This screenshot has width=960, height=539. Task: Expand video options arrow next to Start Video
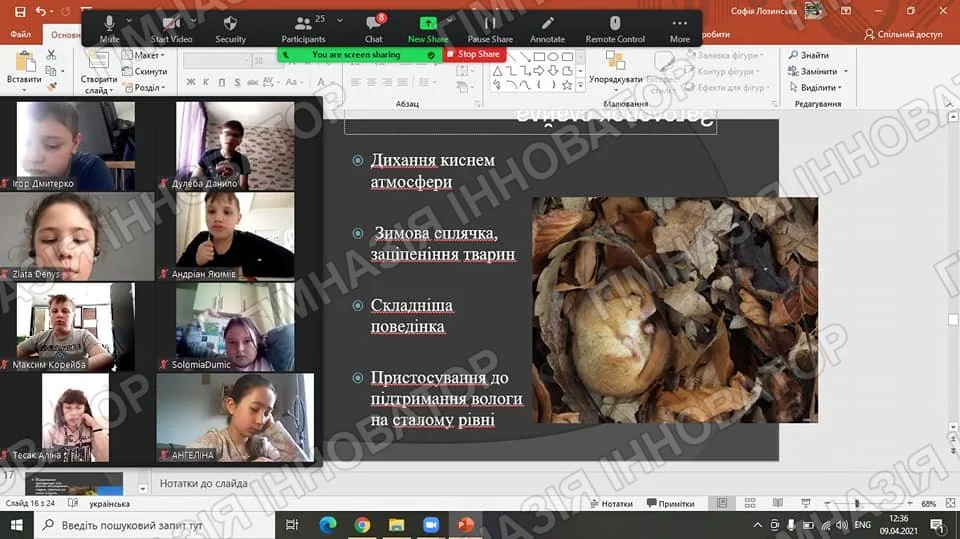pos(193,21)
